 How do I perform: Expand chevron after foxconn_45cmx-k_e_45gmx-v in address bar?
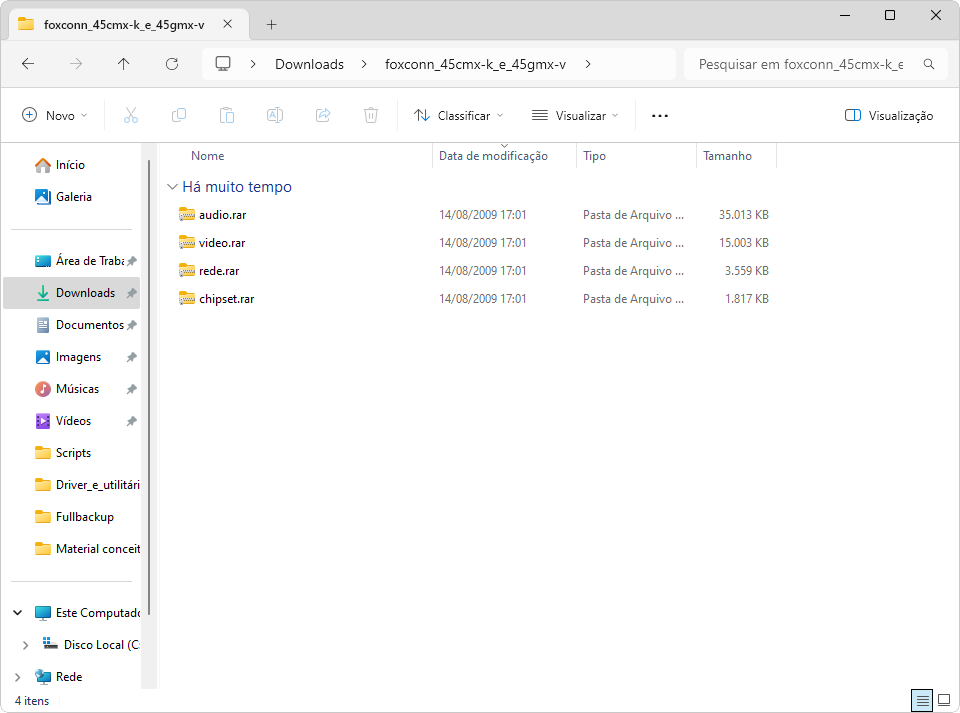click(588, 64)
